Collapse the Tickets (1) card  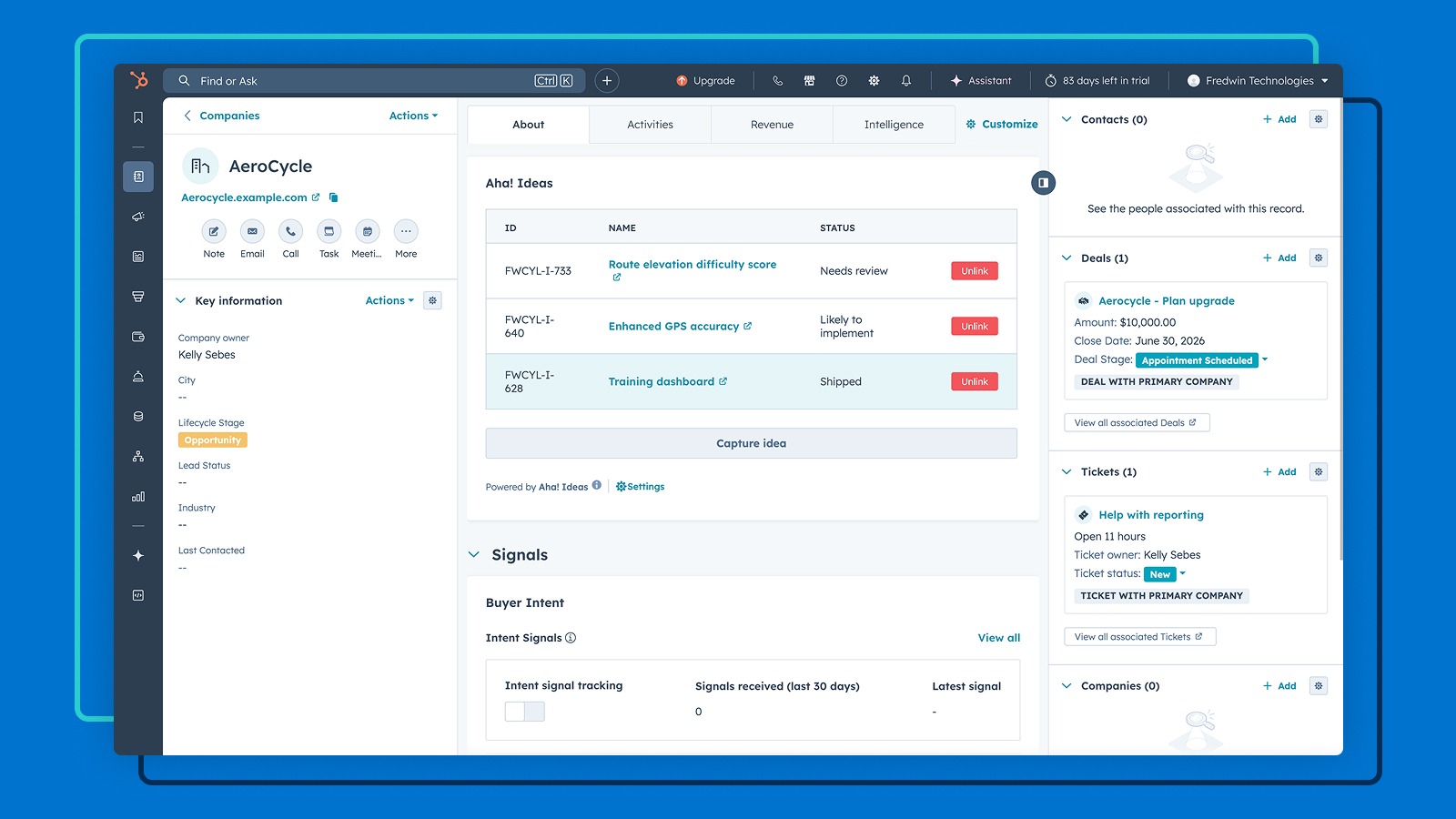1067,471
